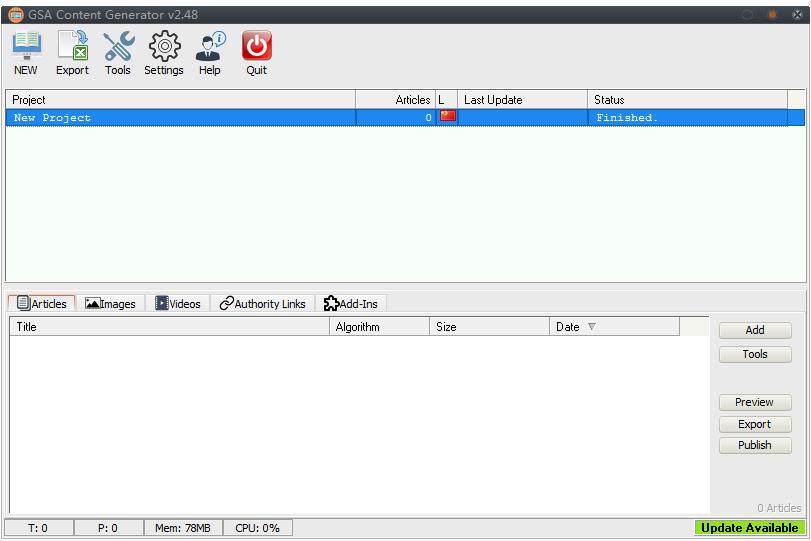Click the China flag in project row
The height and width of the screenshot is (541, 811).
point(447,116)
